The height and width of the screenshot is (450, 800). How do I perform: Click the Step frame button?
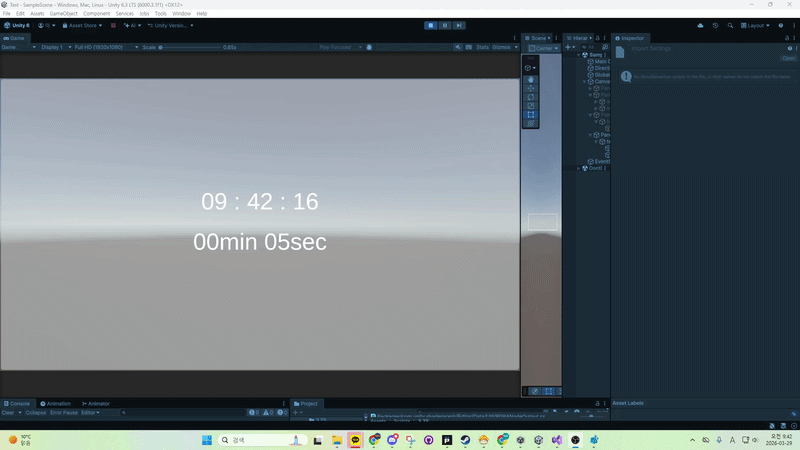[x=459, y=26]
